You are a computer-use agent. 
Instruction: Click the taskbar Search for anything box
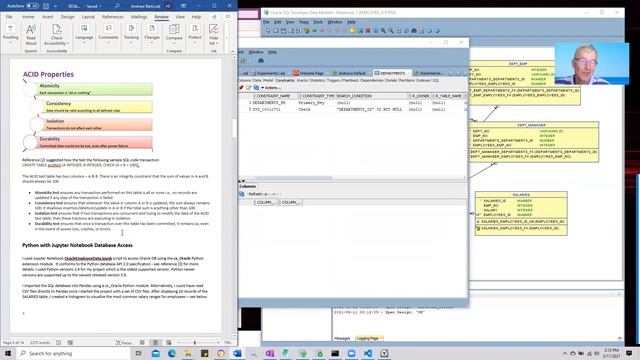73,353
